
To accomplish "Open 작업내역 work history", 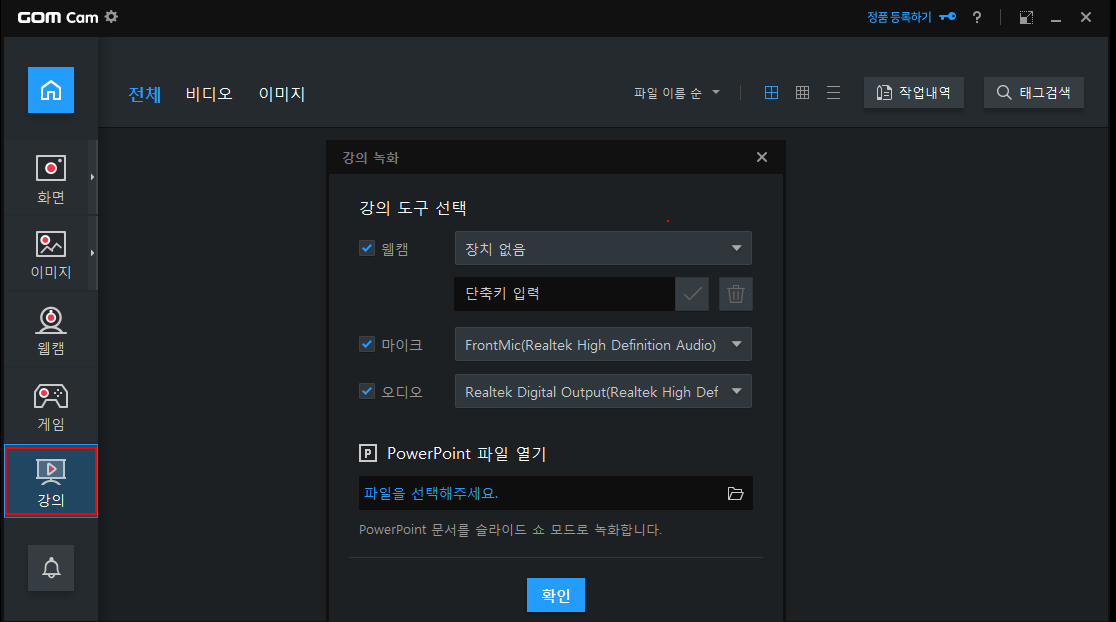I will coord(914,93).
